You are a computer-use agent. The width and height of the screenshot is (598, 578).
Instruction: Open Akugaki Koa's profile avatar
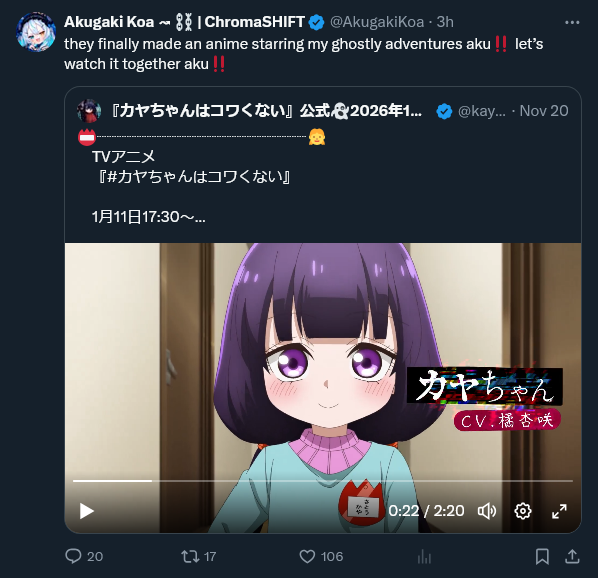[36, 32]
